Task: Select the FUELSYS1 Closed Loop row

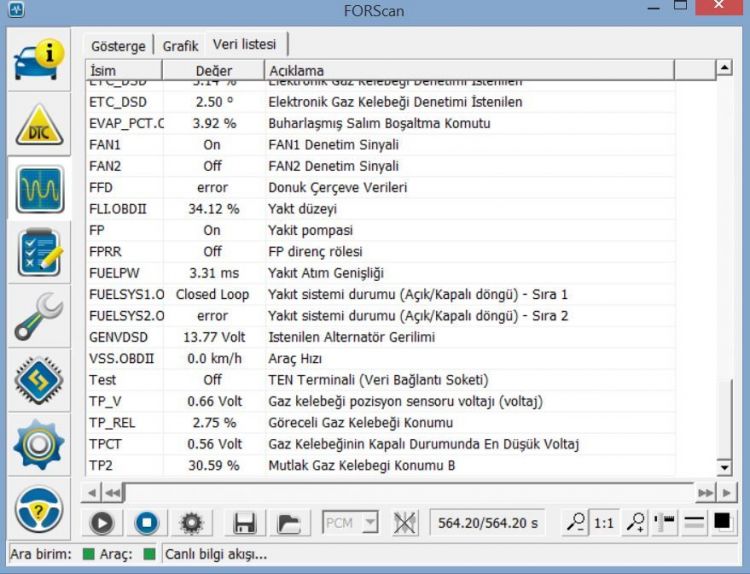Action: coord(380,295)
